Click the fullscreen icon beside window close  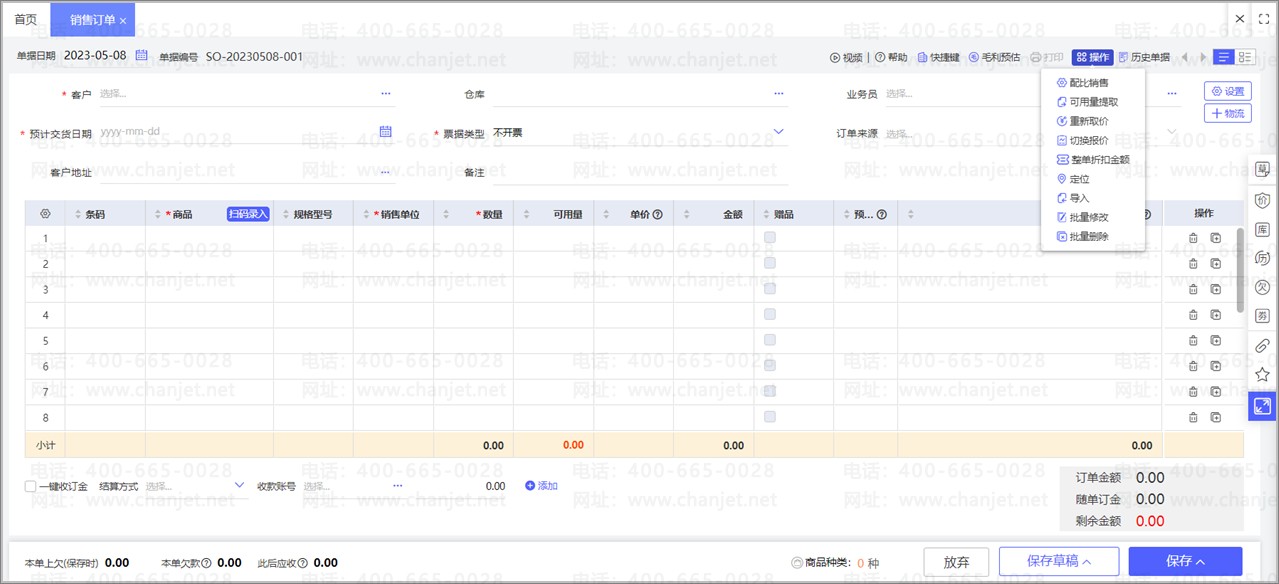pos(1263,19)
